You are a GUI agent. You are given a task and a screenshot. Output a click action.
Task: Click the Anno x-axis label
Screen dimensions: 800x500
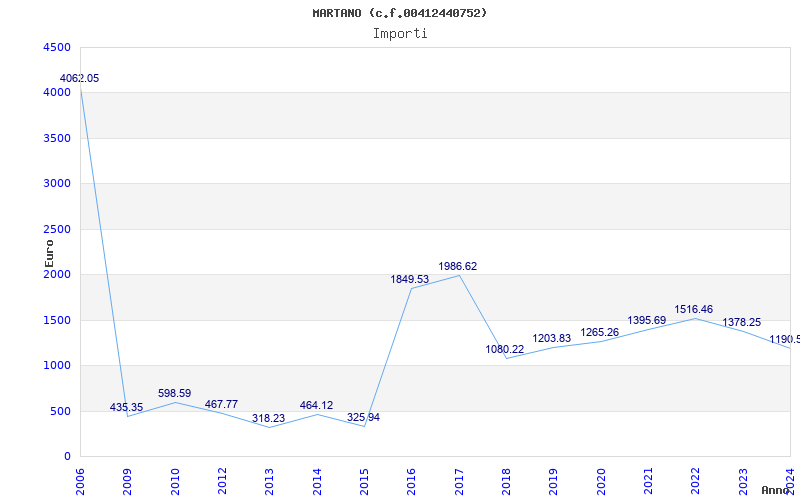[x=774, y=490]
